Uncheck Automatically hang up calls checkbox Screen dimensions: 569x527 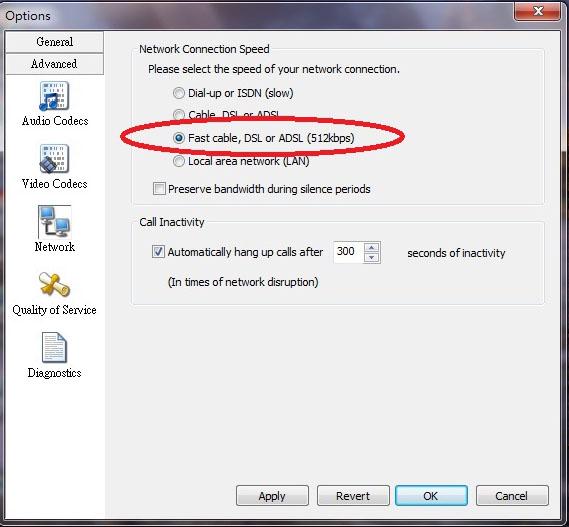tap(158, 252)
